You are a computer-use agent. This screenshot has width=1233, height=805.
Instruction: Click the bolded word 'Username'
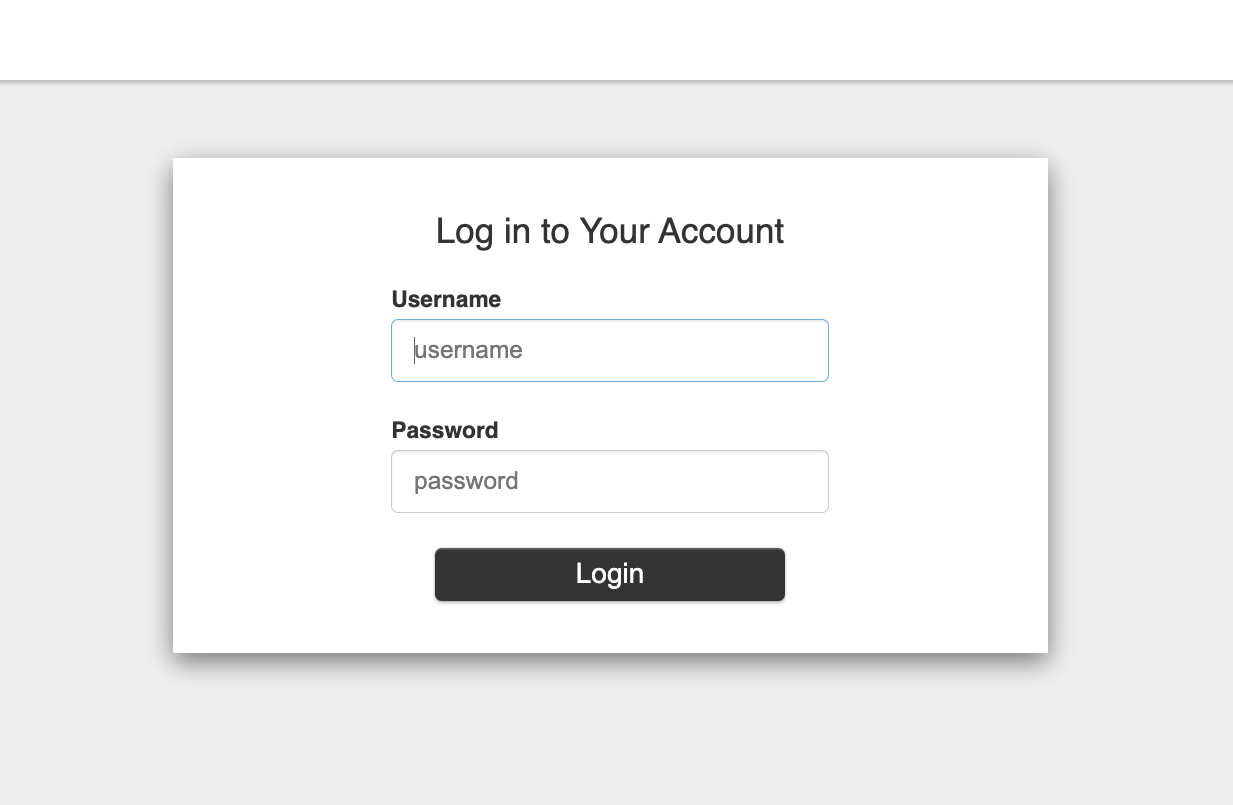coord(446,299)
